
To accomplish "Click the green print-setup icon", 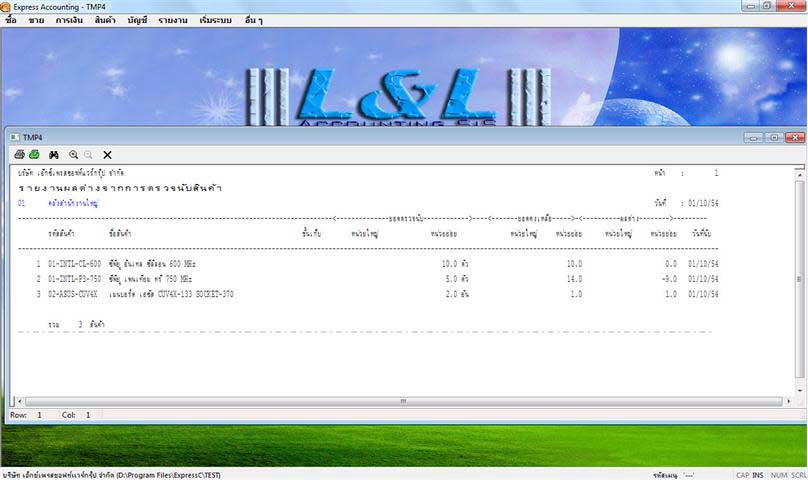I will click(x=34, y=155).
